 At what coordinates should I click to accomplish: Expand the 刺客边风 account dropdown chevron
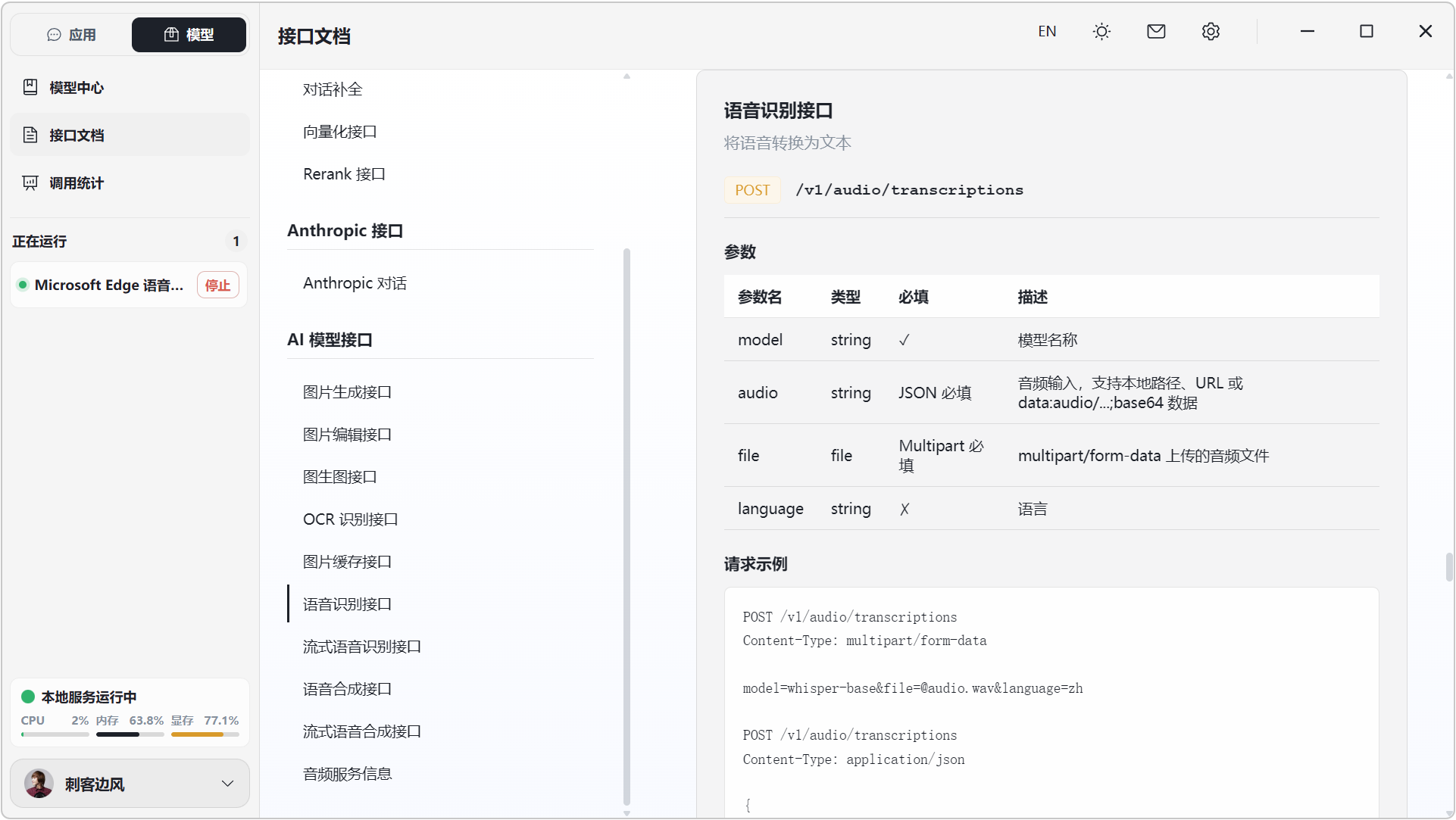(227, 784)
